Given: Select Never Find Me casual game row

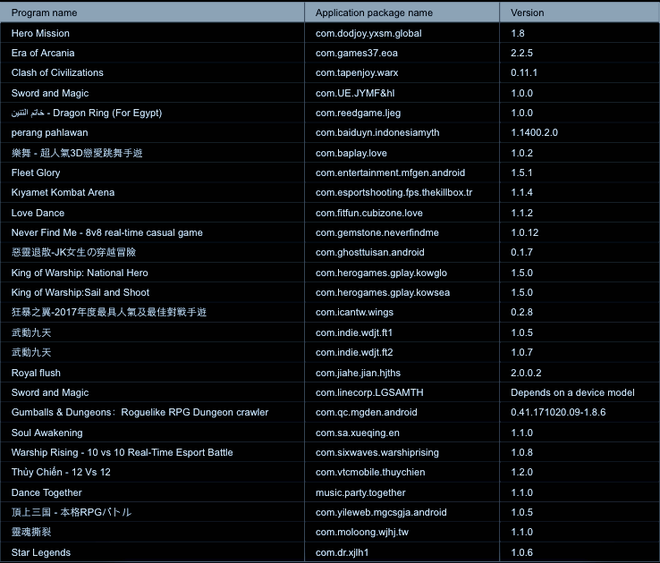Looking at the screenshot, I should (x=330, y=232).
